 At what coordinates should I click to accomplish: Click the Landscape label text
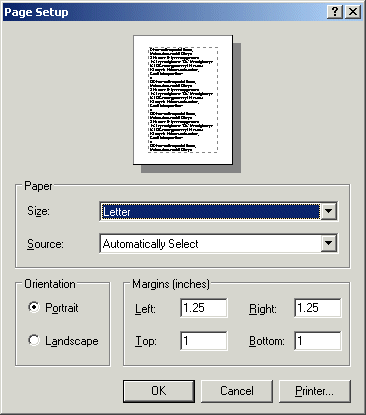(x=72, y=341)
